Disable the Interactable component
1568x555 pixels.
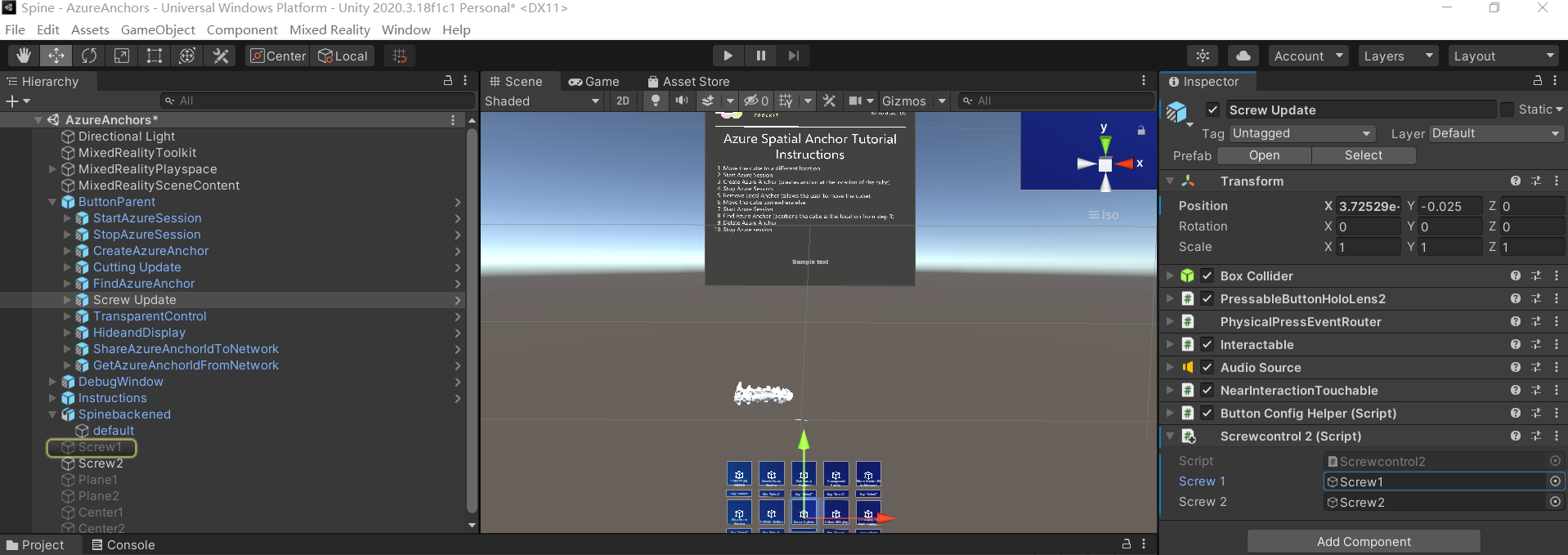[1207, 345]
